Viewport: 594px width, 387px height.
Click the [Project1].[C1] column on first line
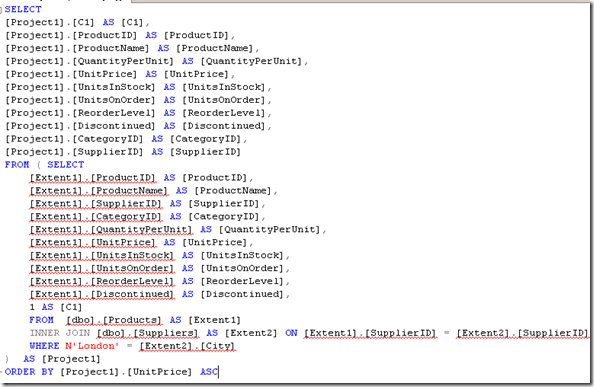pyautogui.click(x=49, y=22)
